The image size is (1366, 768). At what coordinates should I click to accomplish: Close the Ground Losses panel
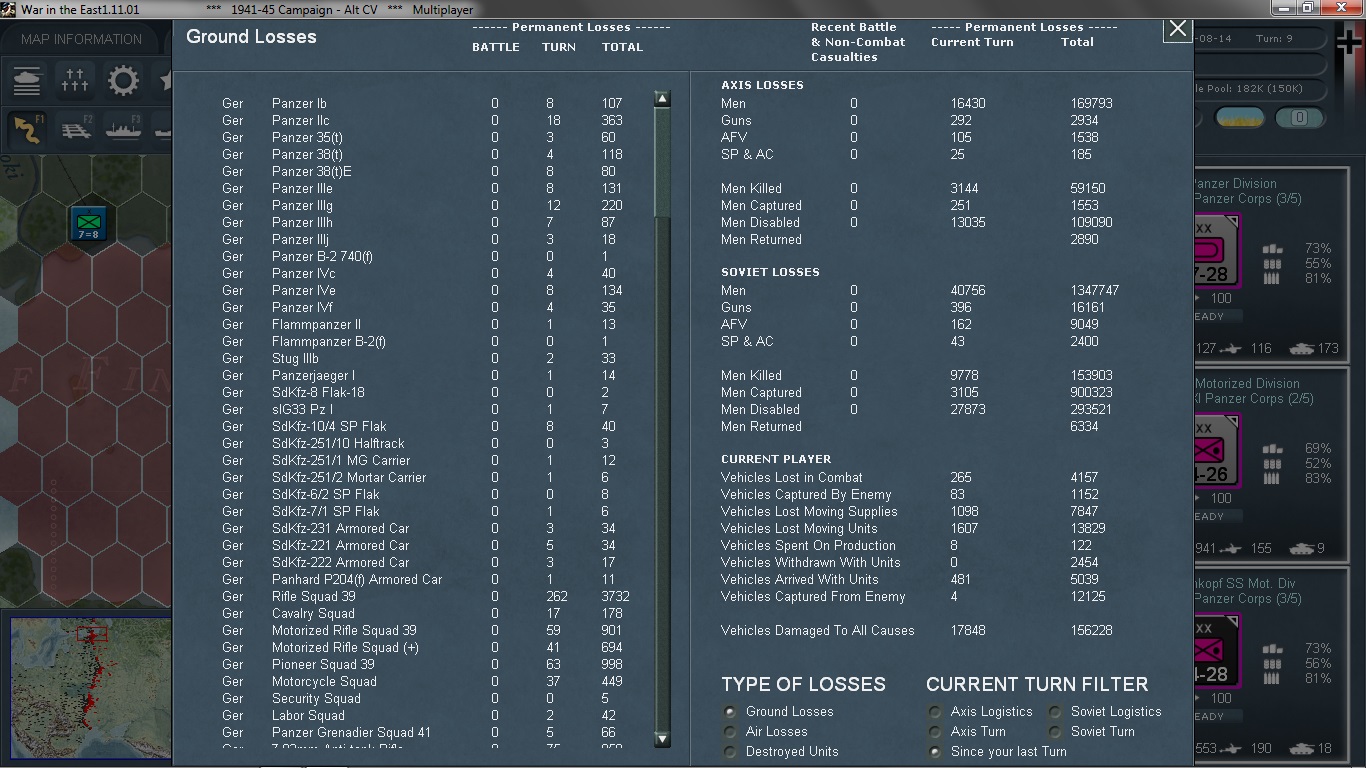tap(1178, 29)
